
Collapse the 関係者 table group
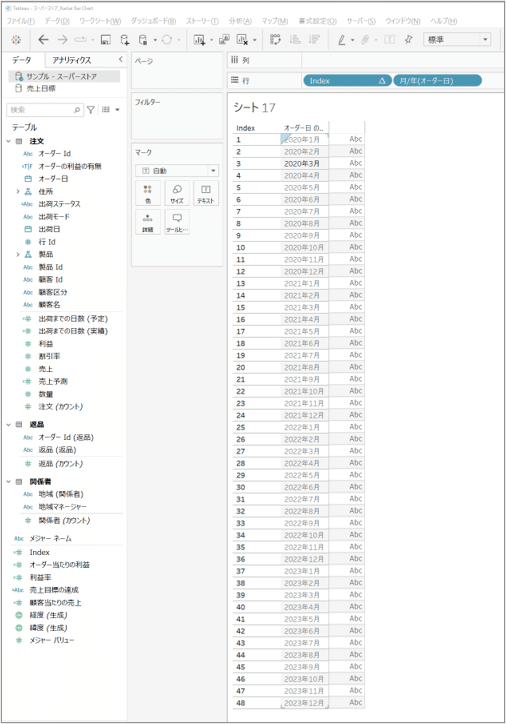8,482
